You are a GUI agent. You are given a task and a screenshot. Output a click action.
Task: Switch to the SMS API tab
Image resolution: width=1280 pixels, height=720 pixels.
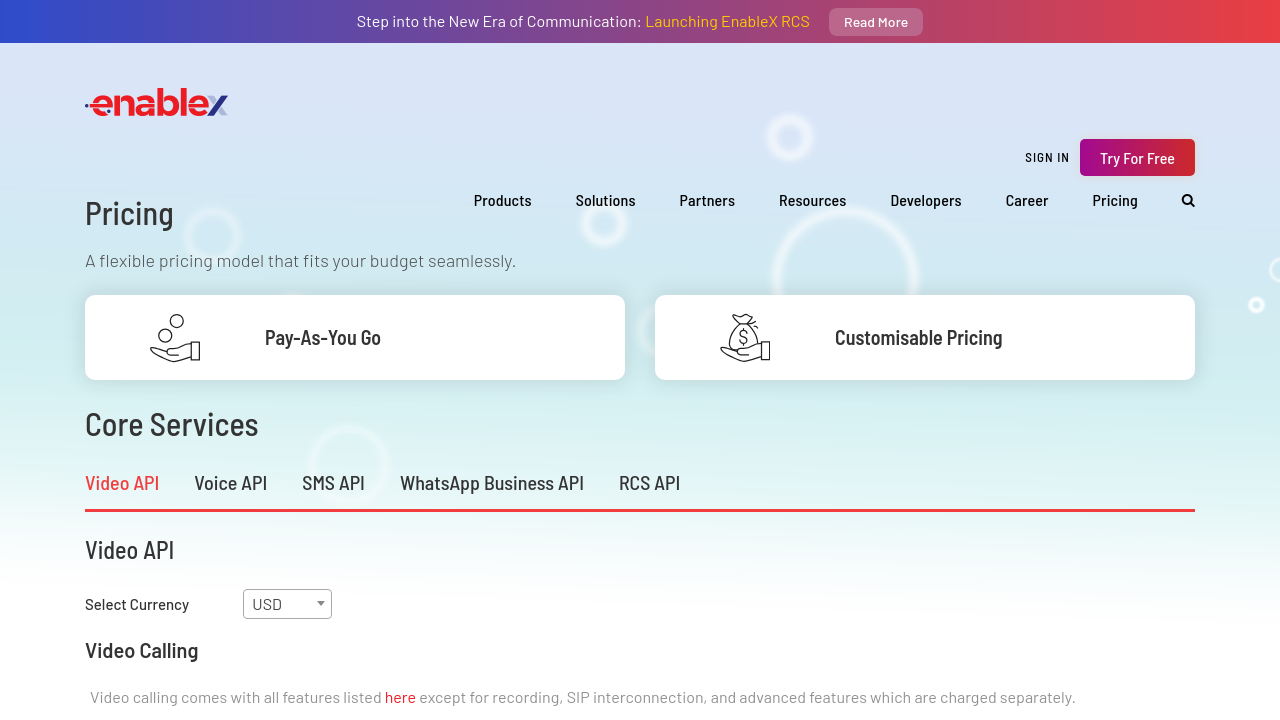pyautogui.click(x=333, y=483)
